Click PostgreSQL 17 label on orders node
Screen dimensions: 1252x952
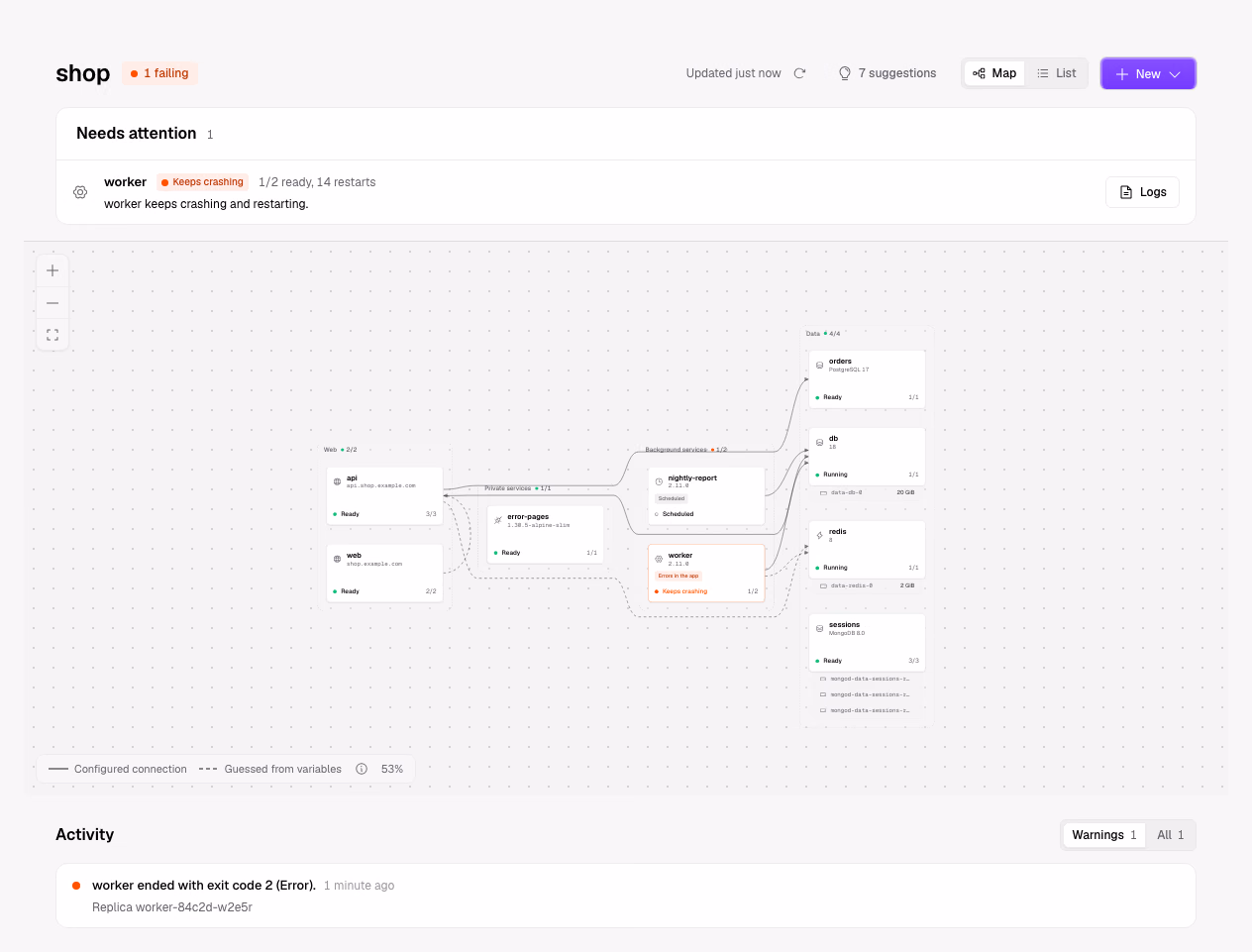tap(849, 370)
